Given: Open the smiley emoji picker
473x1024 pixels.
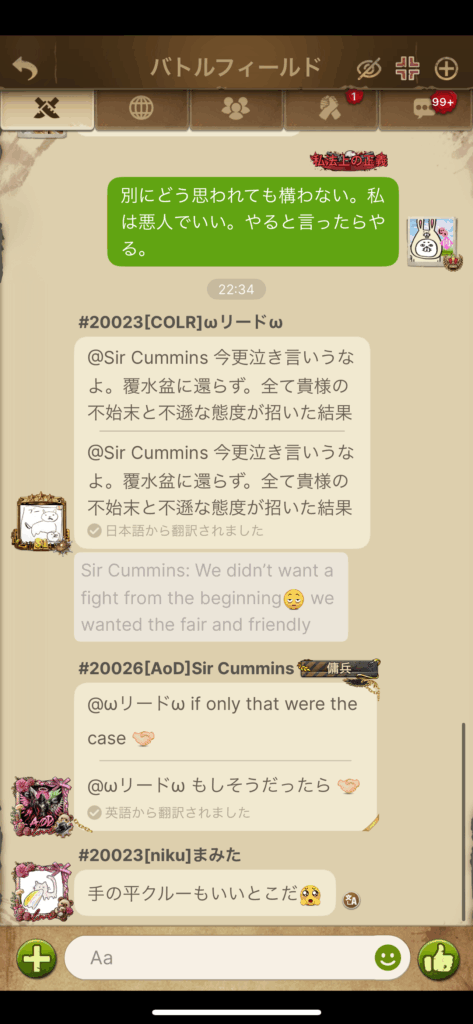Looking at the screenshot, I should [387, 958].
